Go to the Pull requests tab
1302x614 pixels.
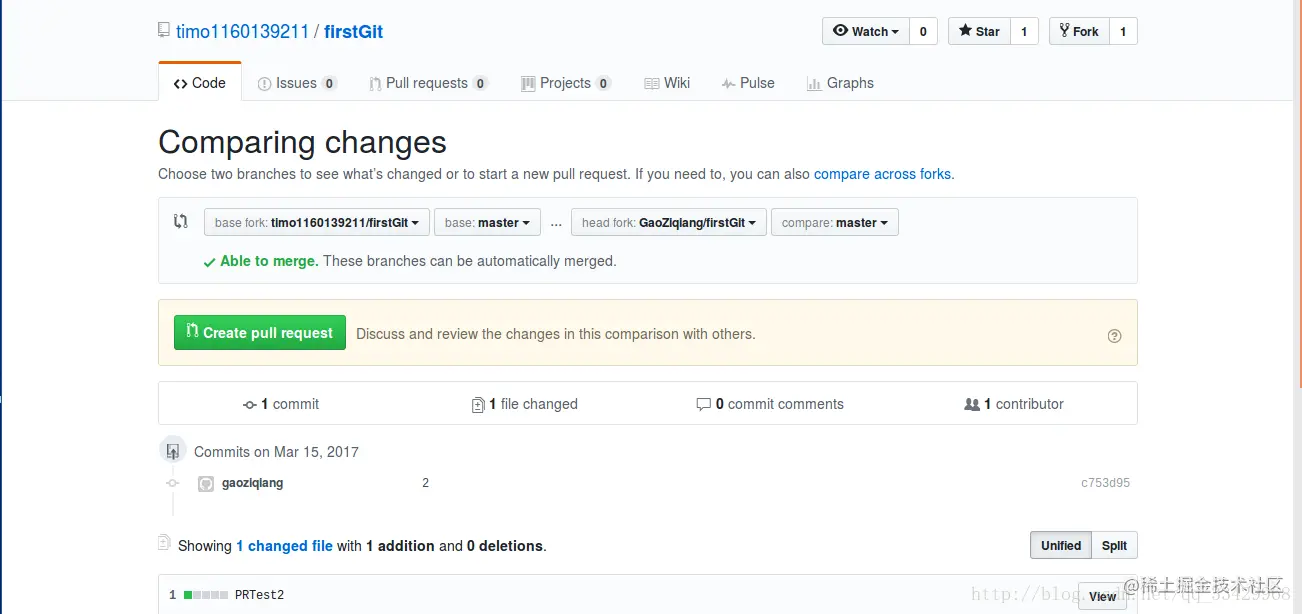(x=427, y=83)
